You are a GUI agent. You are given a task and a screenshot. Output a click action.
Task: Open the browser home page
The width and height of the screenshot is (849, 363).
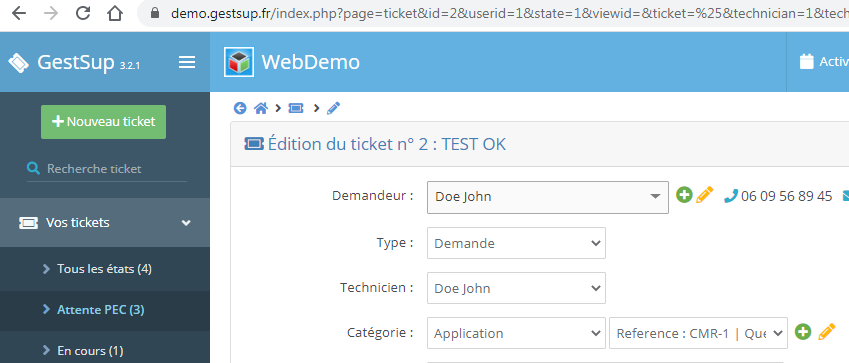click(x=115, y=13)
